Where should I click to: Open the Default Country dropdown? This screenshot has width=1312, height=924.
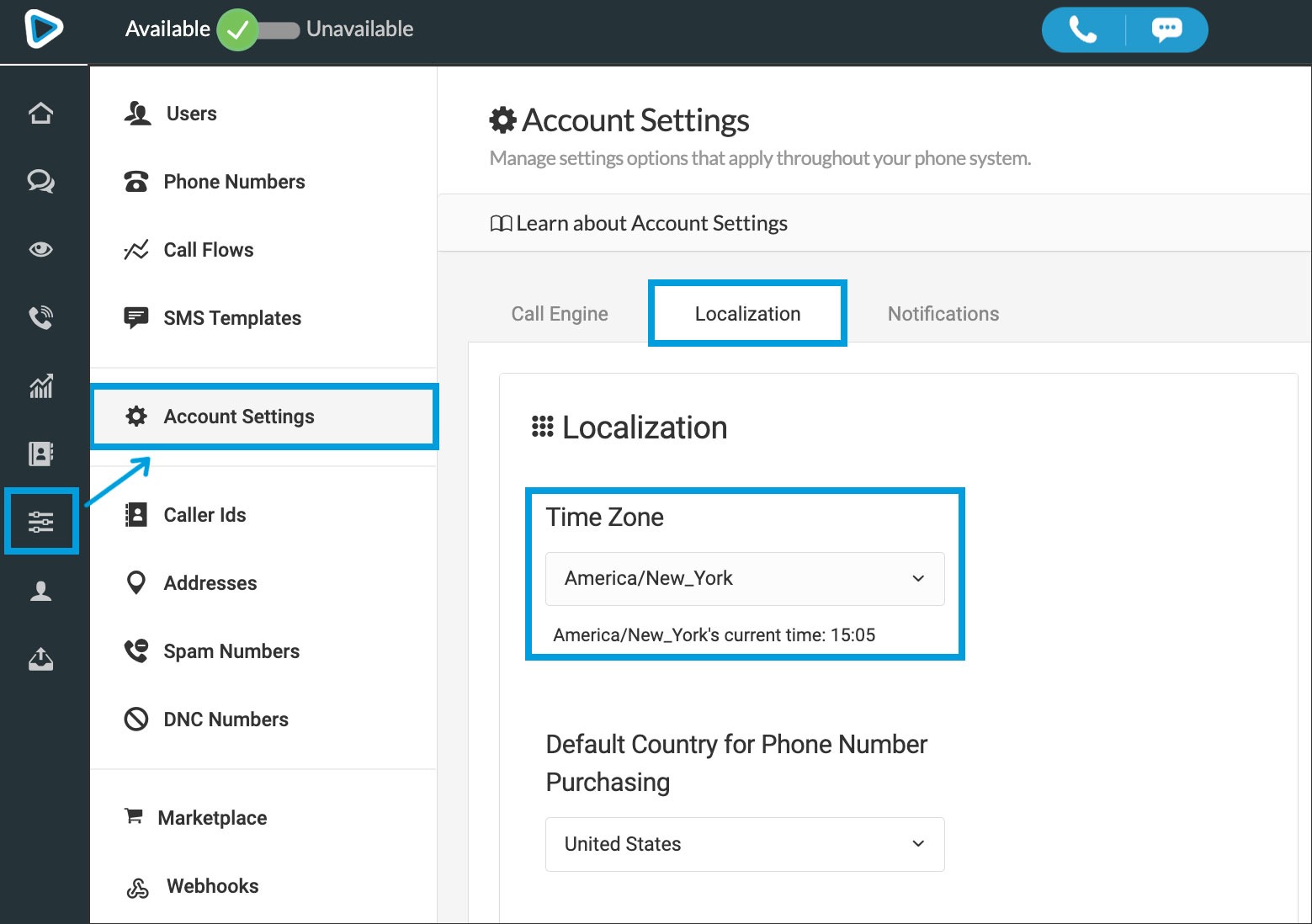coord(744,844)
